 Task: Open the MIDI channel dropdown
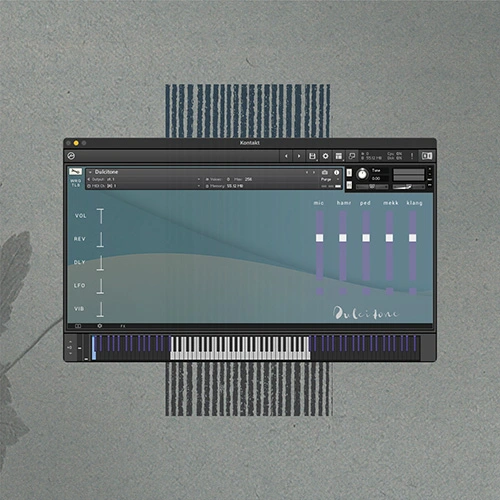tap(144, 186)
